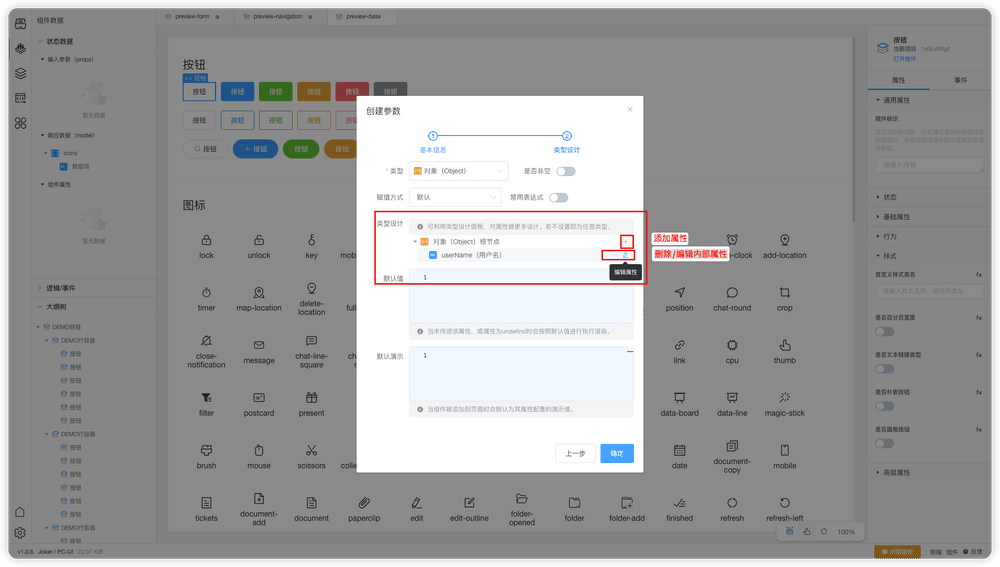Select the component data sidebar icon
The height and width of the screenshot is (567, 1000).
tap(20, 48)
